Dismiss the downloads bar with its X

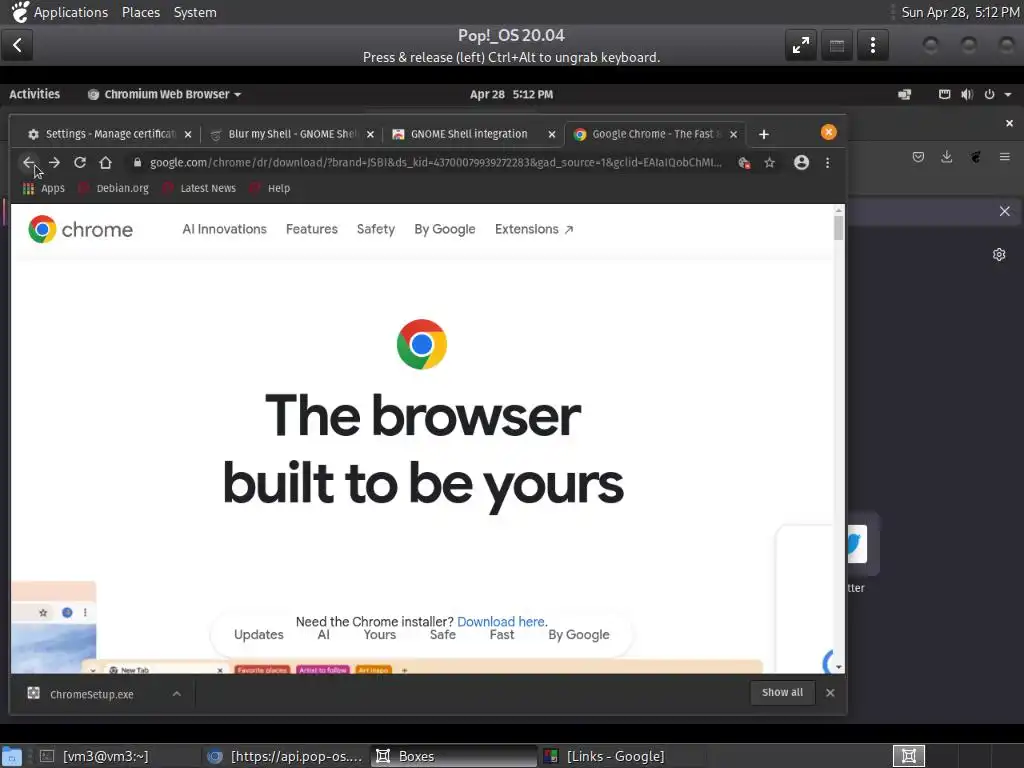(830, 693)
